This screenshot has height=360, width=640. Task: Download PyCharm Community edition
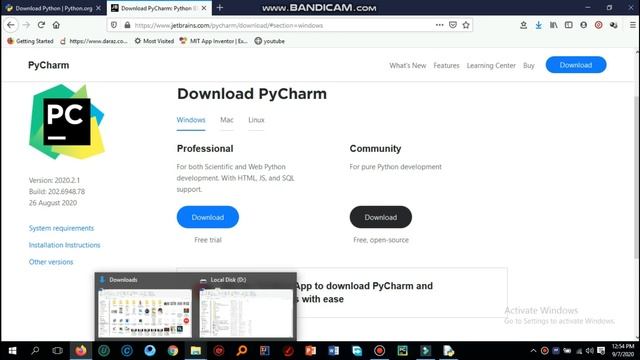pyautogui.click(x=381, y=217)
